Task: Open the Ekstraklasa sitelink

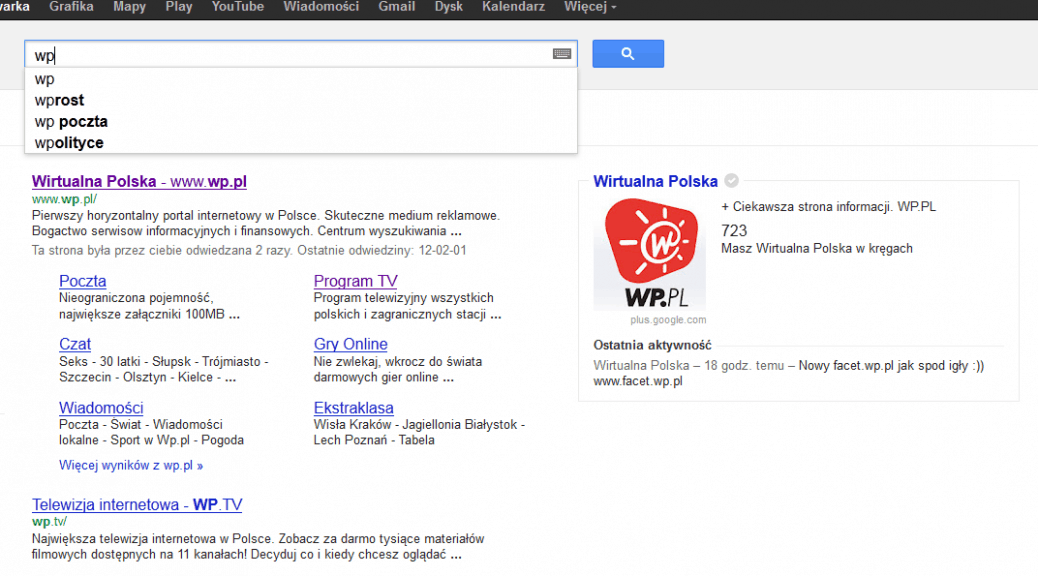Action: (x=354, y=408)
